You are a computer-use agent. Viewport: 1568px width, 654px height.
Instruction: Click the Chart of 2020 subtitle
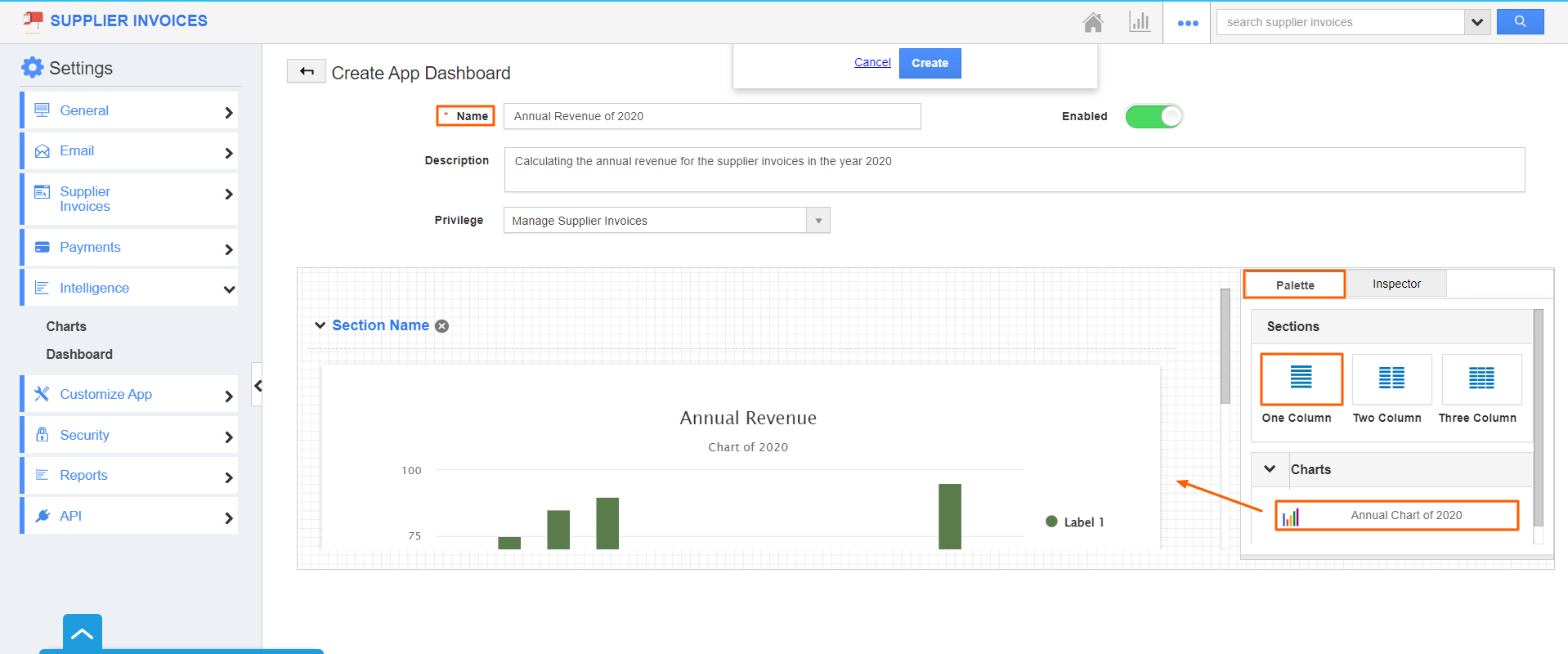point(748,447)
